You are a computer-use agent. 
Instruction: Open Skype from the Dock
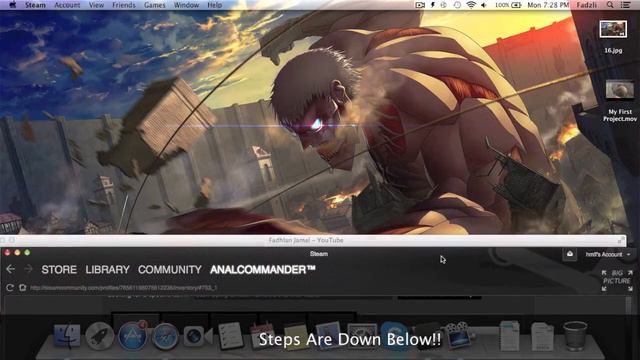394,335
